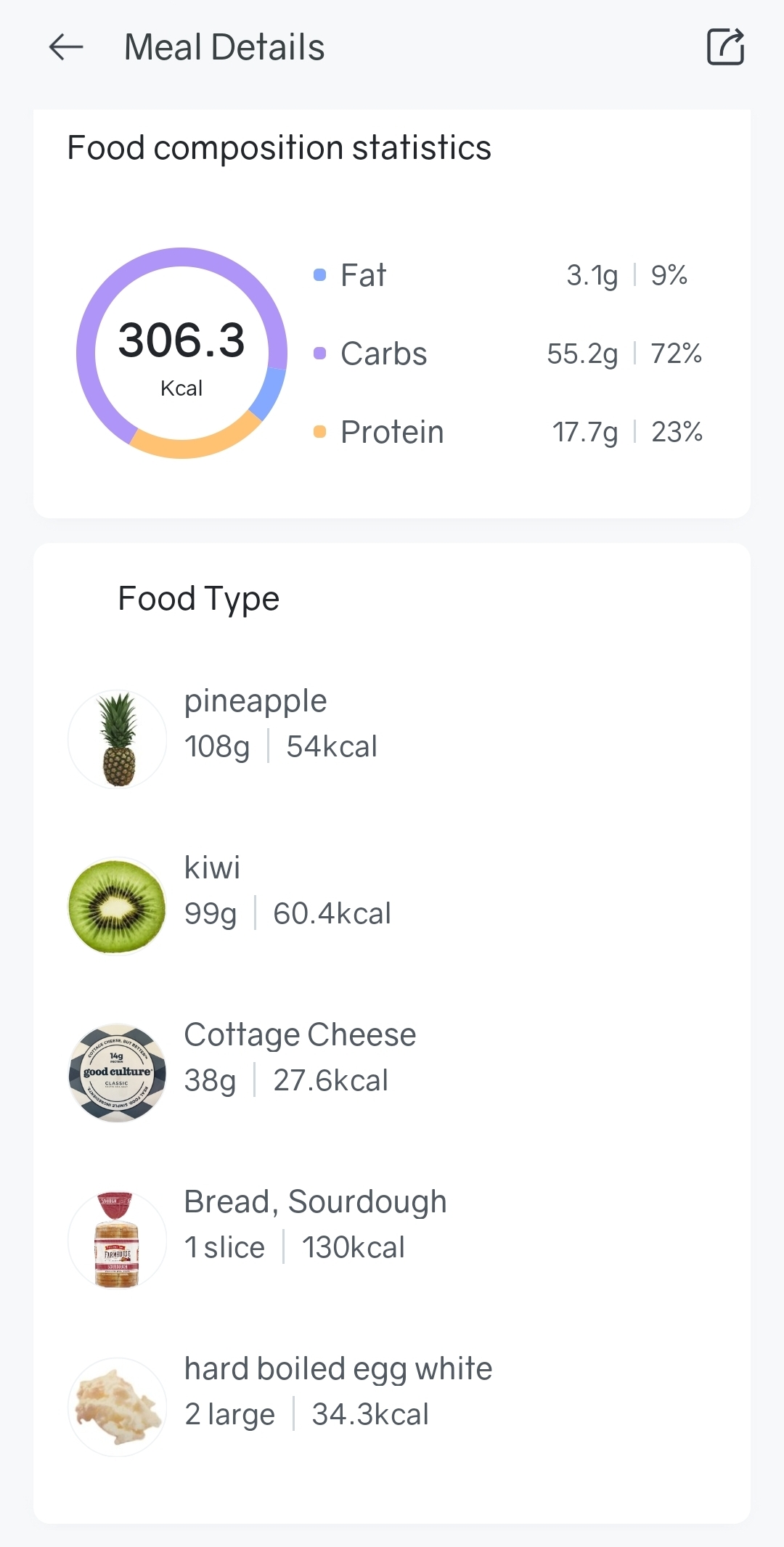Tap the 306.3 Kcal donut chart center
The image size is (784, 1547).
click(x=181, y=354)
